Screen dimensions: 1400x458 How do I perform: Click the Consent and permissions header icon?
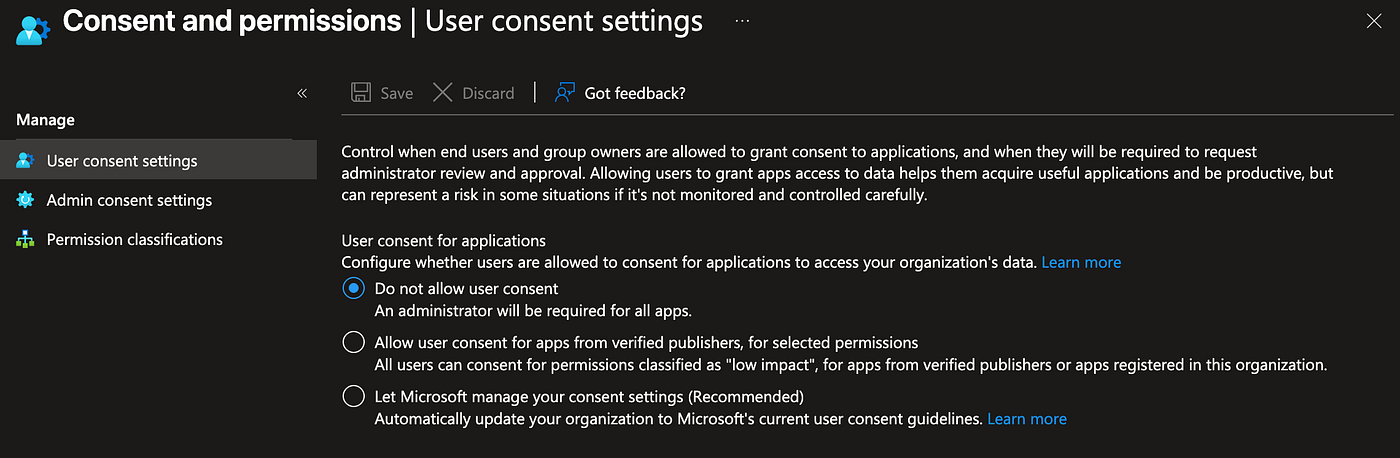tap(30, 24)
